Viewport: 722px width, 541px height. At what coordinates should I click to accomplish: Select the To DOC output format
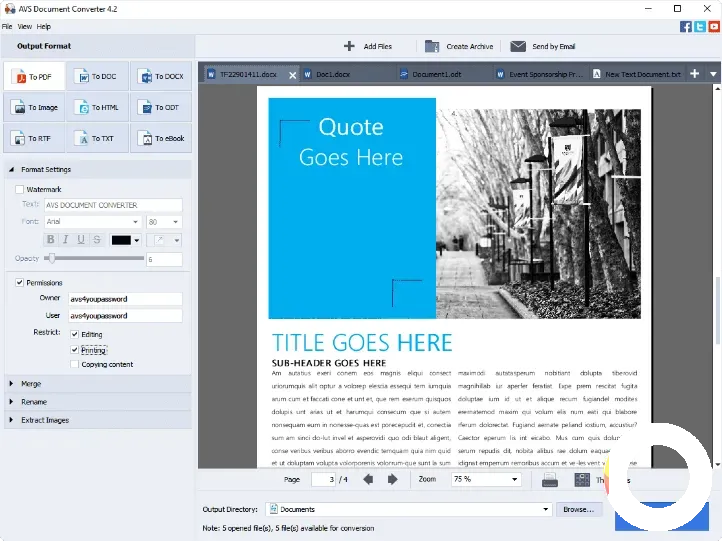coord(97,76)
